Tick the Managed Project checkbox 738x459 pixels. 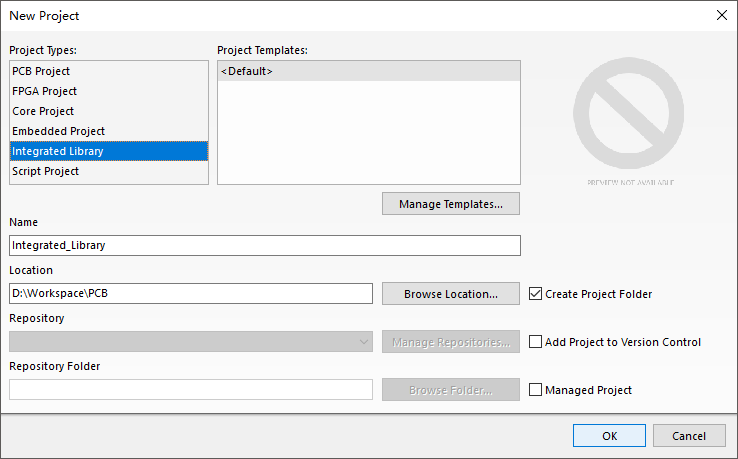coord(536,390)
